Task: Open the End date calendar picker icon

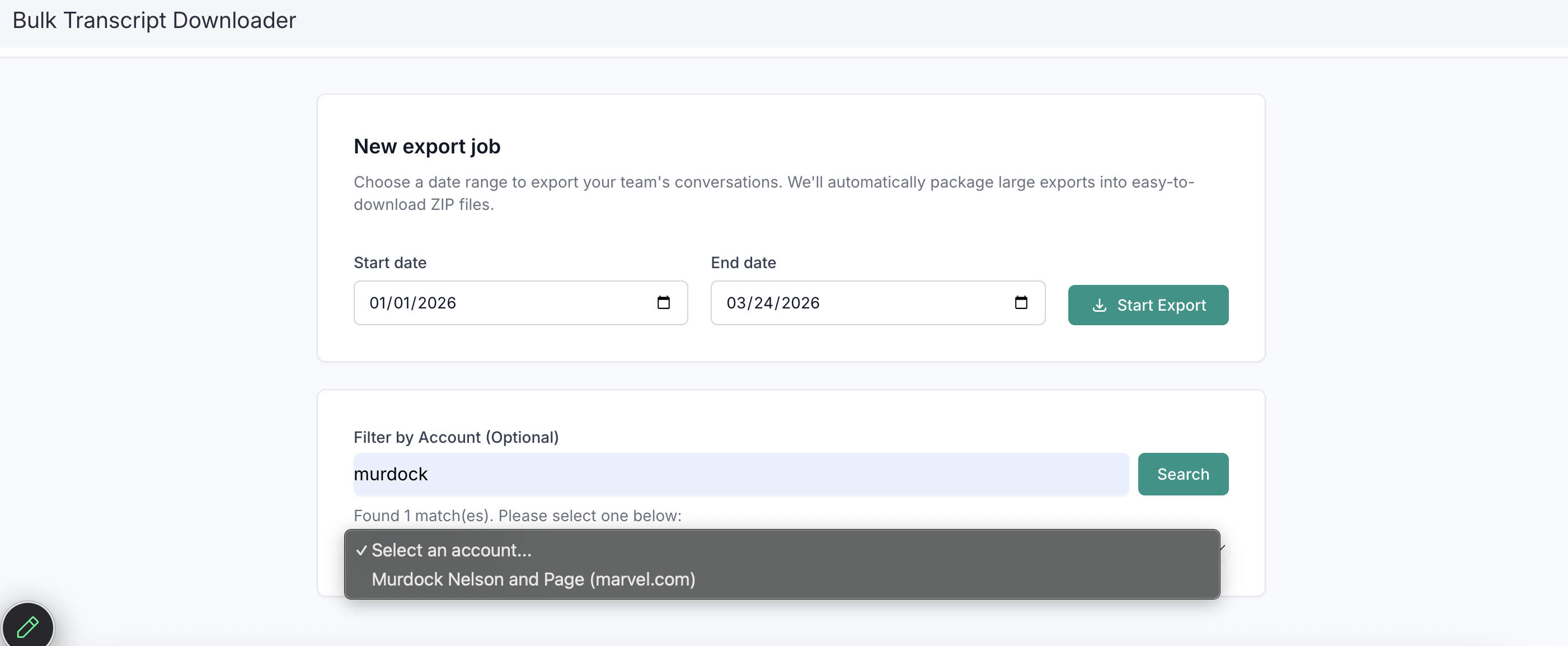Action: tap(1020, 303)
